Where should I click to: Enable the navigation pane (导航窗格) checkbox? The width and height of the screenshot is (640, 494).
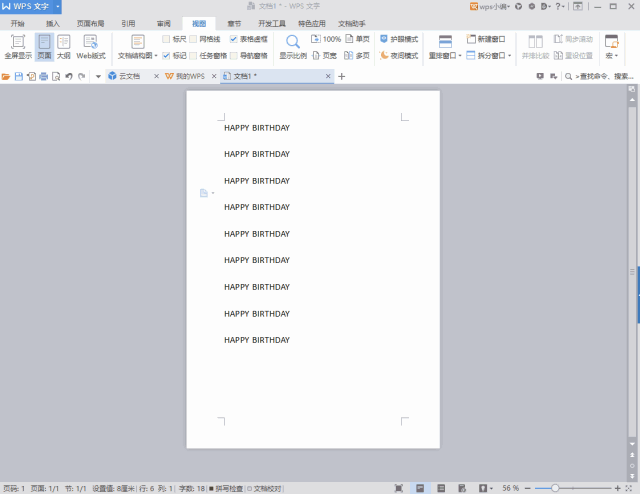233,56
